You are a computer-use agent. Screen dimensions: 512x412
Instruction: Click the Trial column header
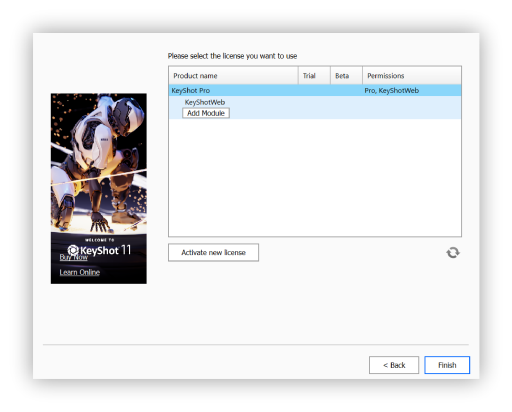(314, 76)
